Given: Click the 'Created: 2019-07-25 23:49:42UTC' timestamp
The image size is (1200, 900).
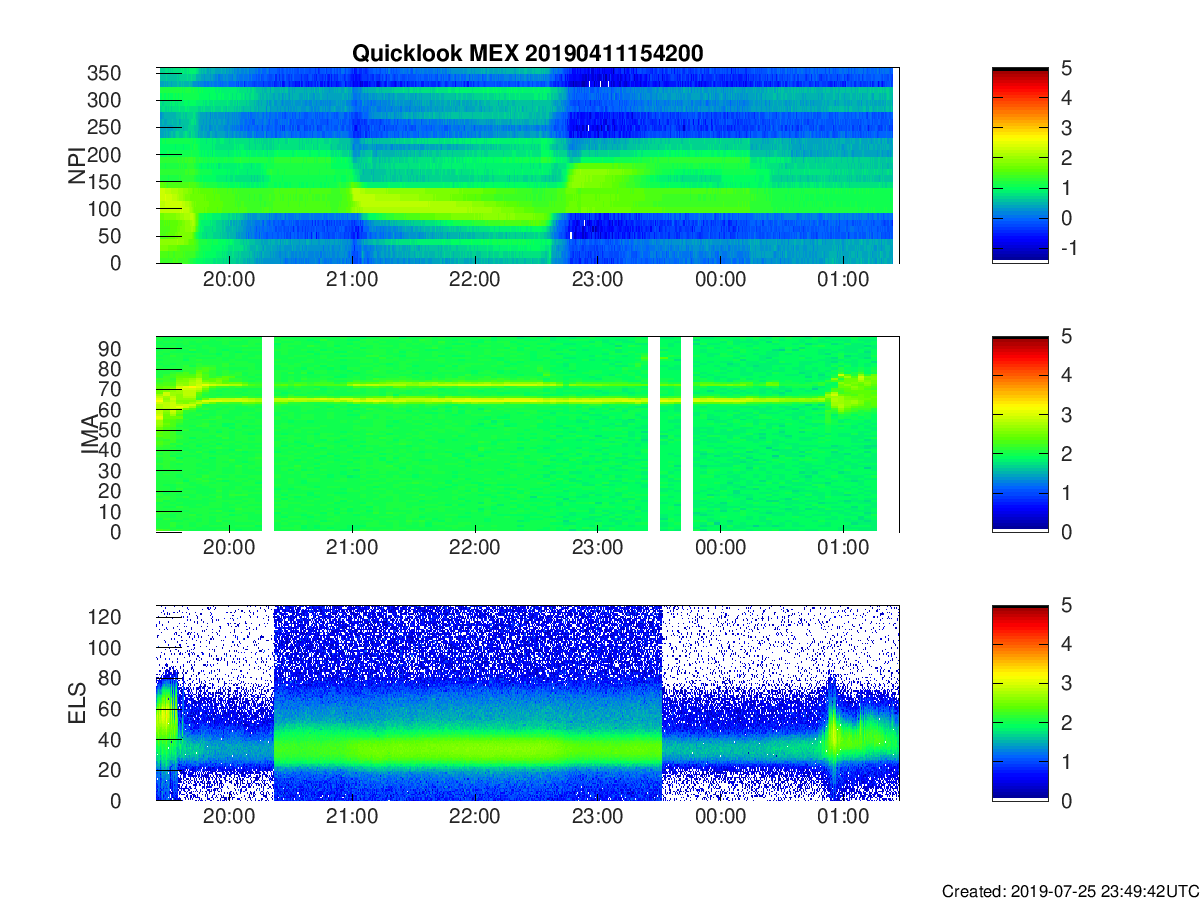Looking at the screenshot, I should [x=1070, y=890].
